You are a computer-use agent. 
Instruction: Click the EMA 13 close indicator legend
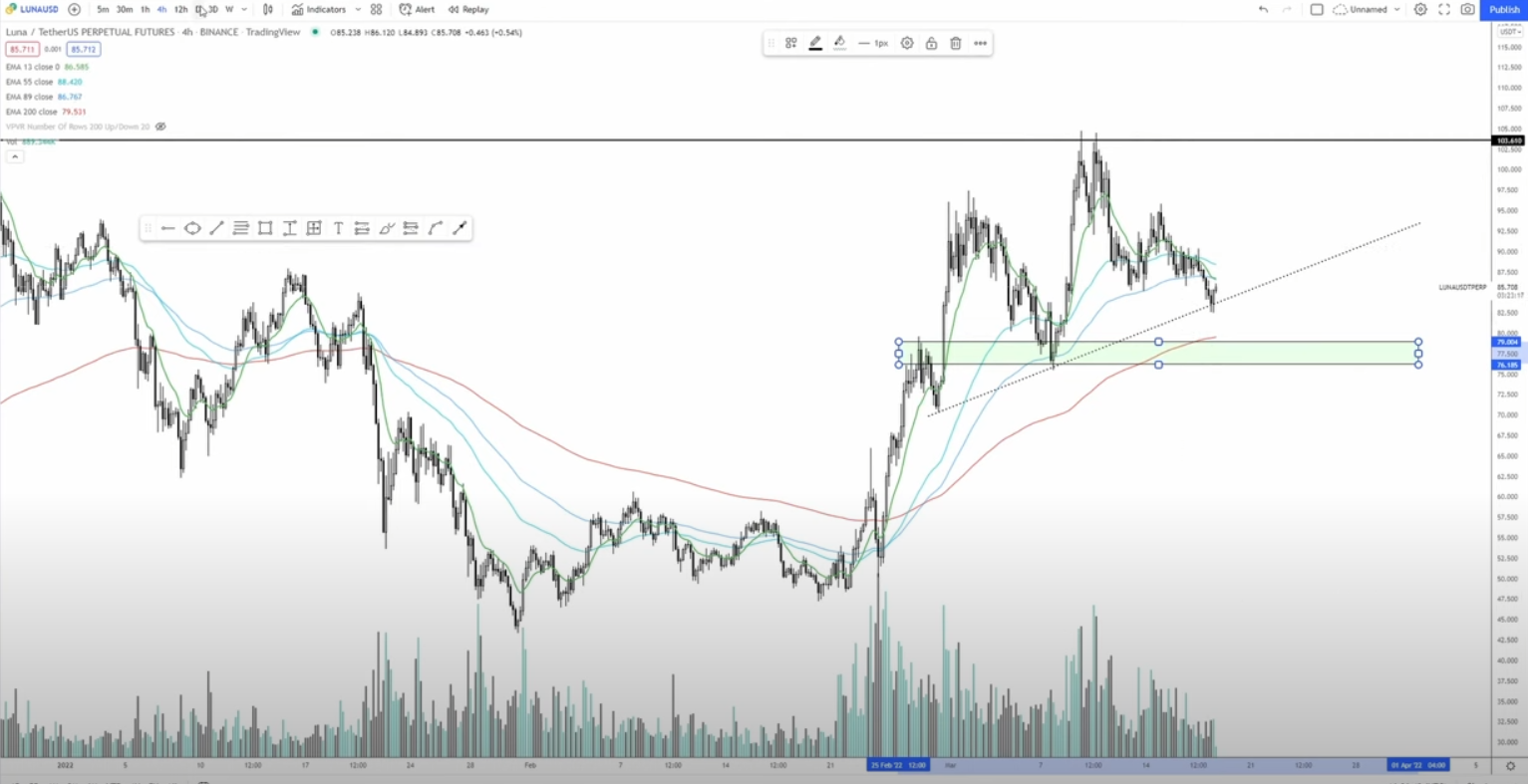tap(47, 67)
